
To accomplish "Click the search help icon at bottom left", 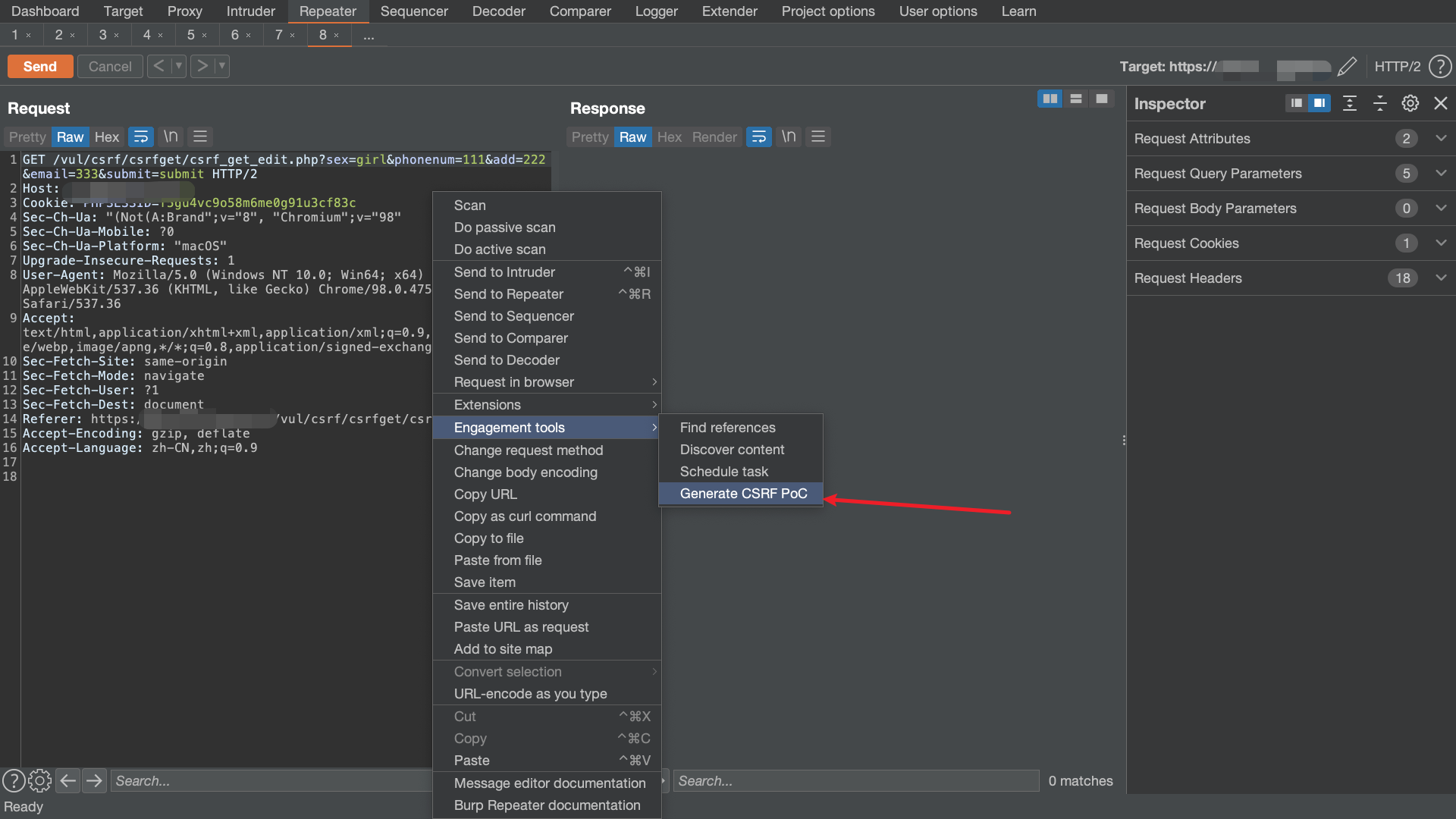I will (x=14, y=780).
